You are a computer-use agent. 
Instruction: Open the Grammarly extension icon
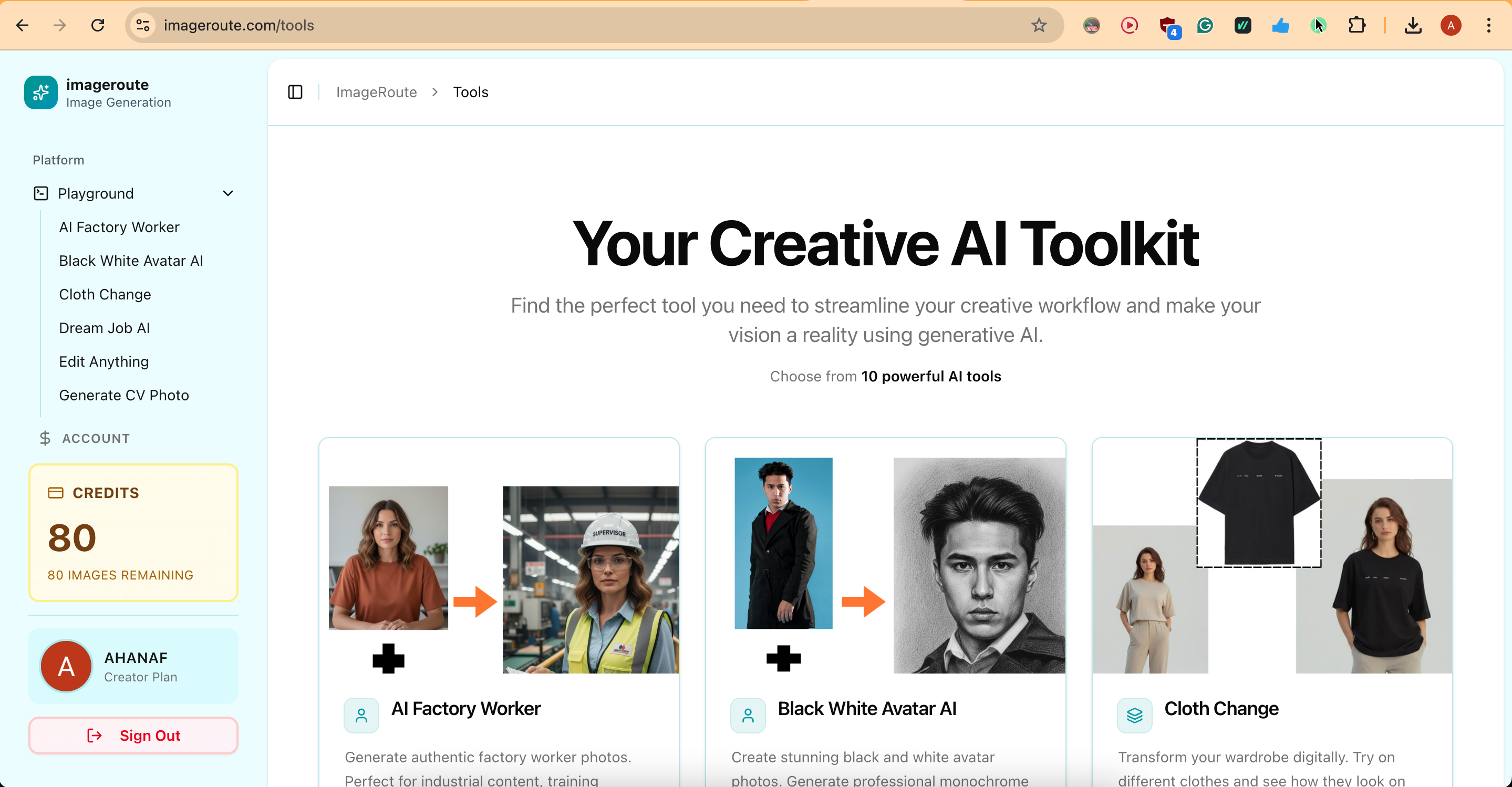(1205, 25)
